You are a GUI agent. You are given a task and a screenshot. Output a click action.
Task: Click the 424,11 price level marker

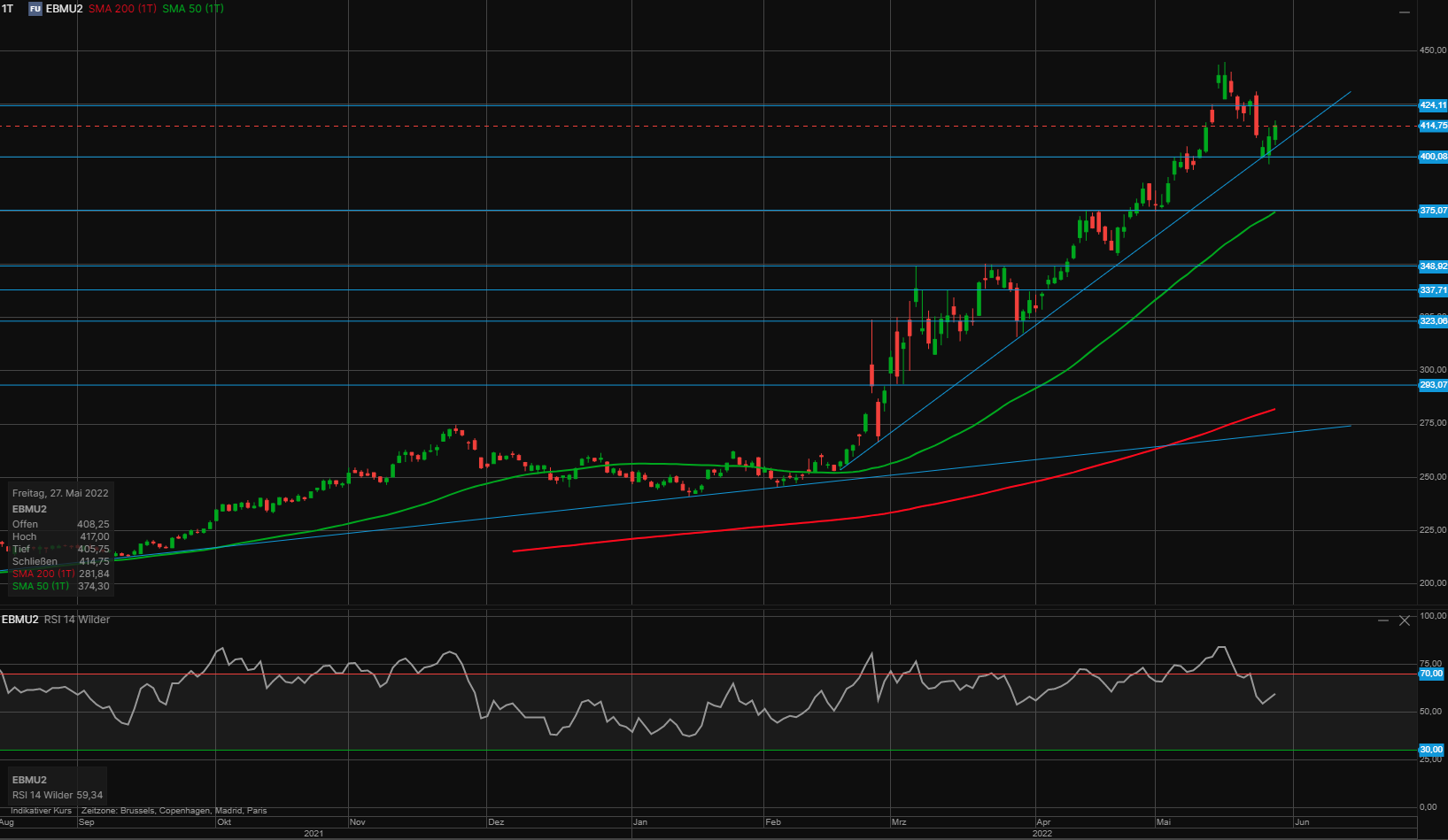[1432, 105]
